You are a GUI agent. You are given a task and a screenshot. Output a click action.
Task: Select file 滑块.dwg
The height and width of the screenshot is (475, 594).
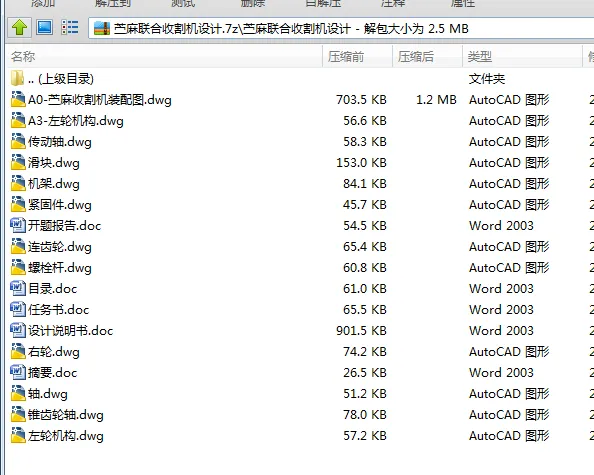[53, 163]
